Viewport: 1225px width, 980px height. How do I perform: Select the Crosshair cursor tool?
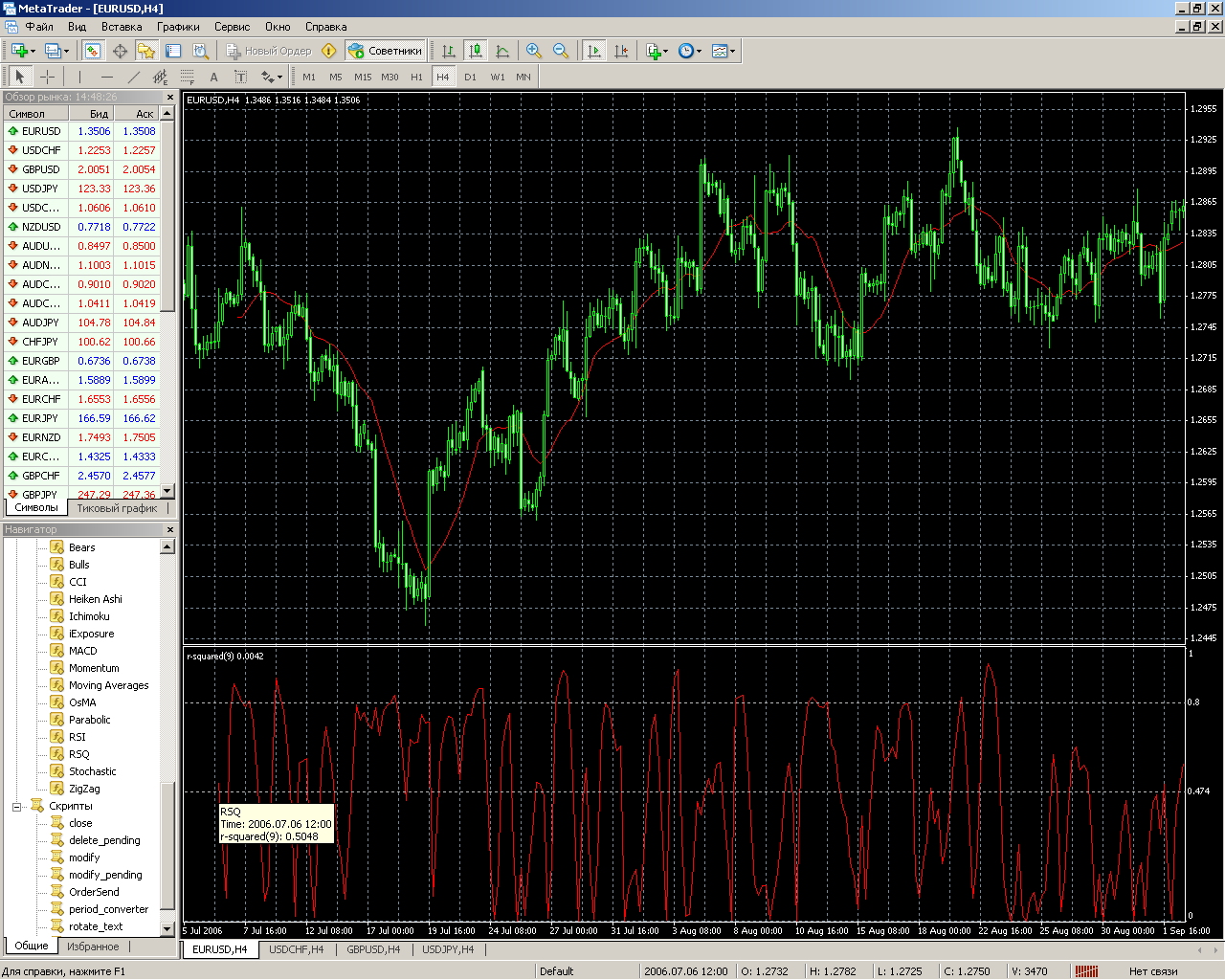[47, 77]
